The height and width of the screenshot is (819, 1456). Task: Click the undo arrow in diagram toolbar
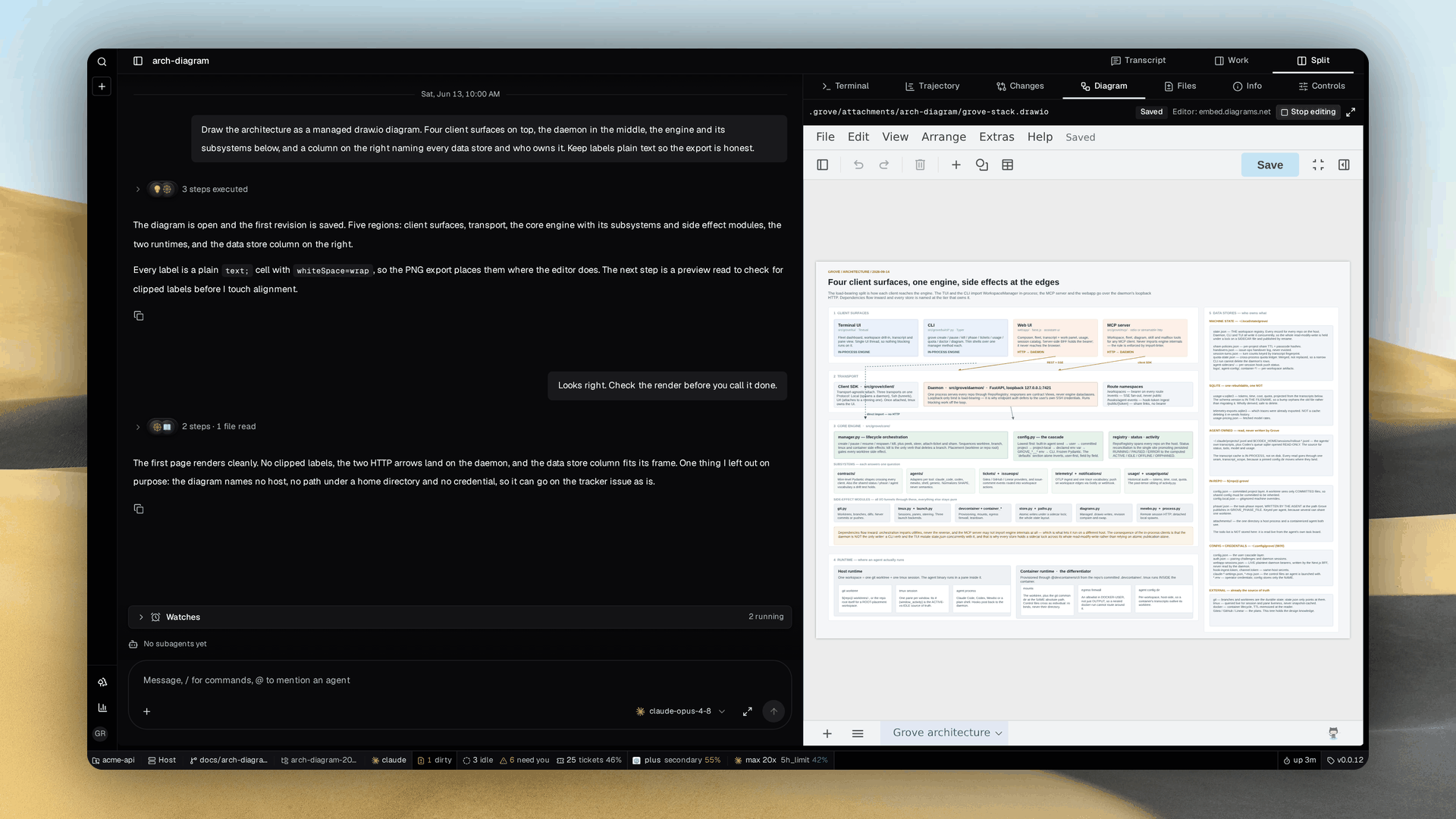858,165
